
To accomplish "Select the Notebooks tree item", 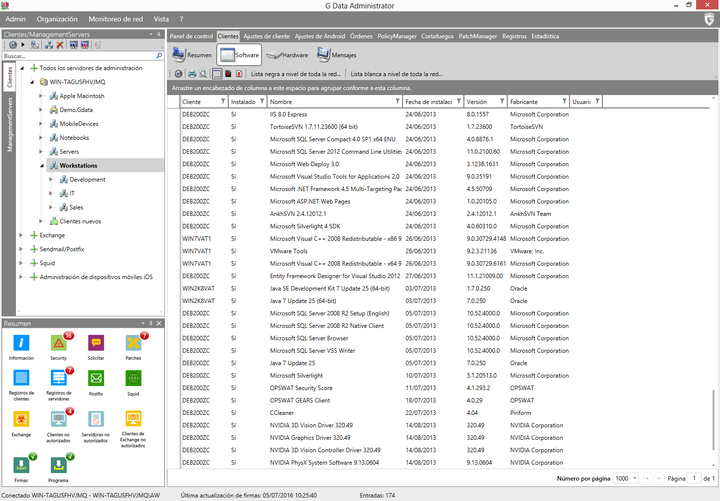I will click(x=74, y=138).
